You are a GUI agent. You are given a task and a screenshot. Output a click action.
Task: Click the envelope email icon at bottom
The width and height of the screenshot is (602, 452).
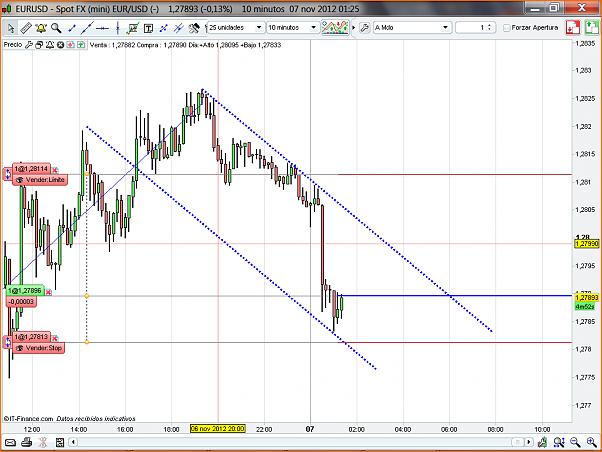click(10, 442)
